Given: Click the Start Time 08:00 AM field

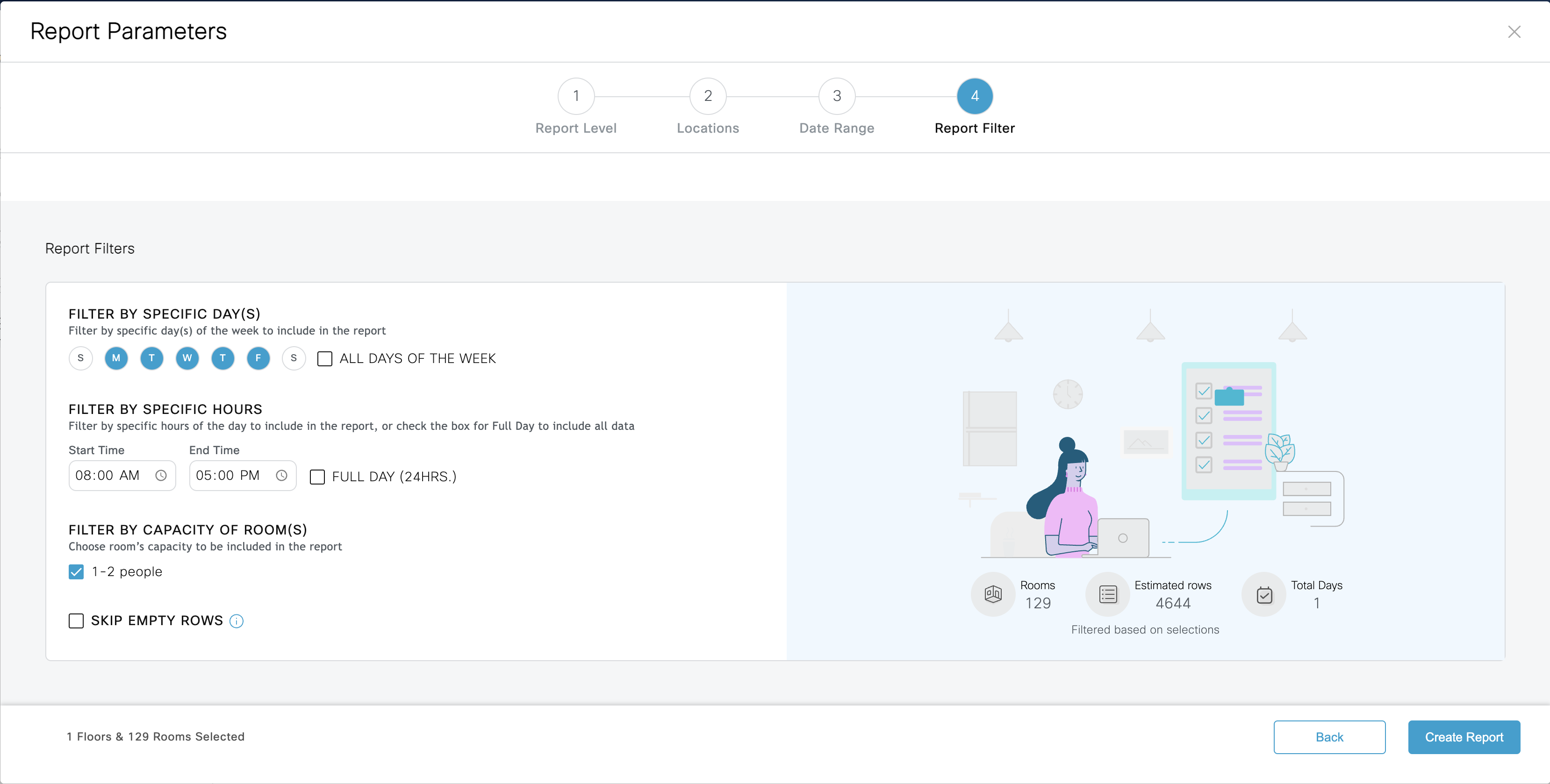Looking at the screenshot, I should coord(108,476).
